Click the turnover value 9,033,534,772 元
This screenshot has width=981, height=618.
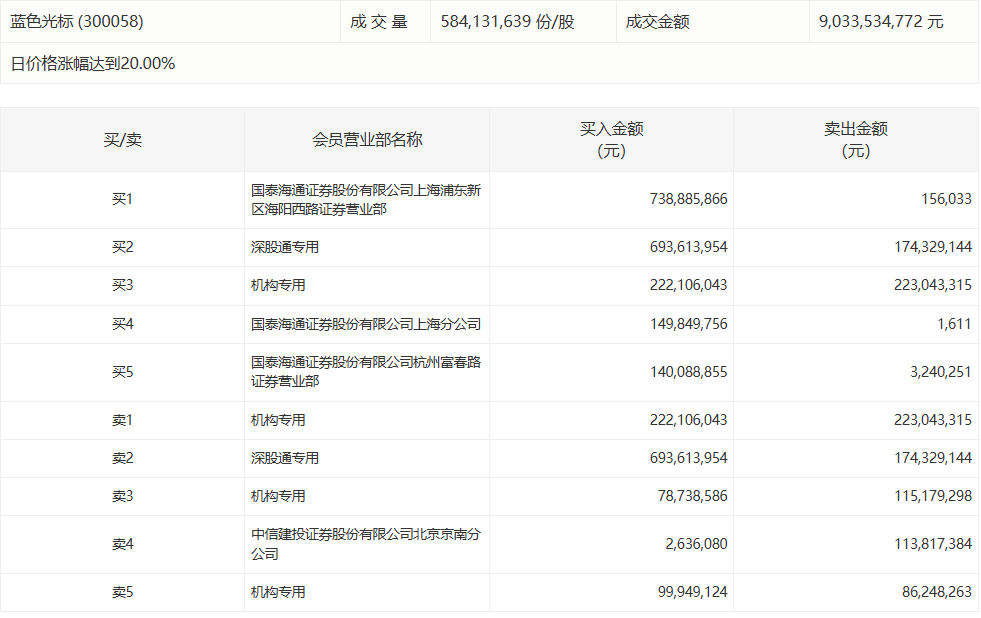[880, 21]
